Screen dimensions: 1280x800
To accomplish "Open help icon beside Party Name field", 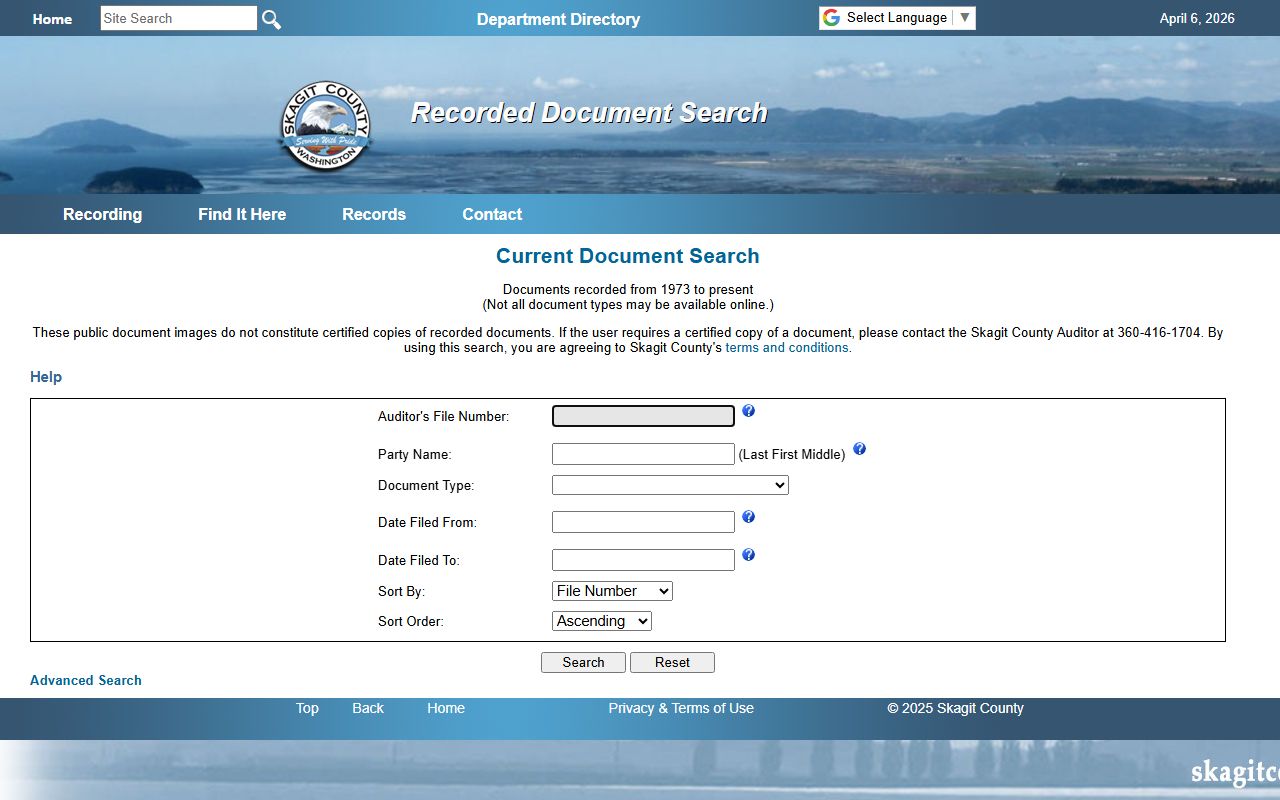I will click(859, 449).
